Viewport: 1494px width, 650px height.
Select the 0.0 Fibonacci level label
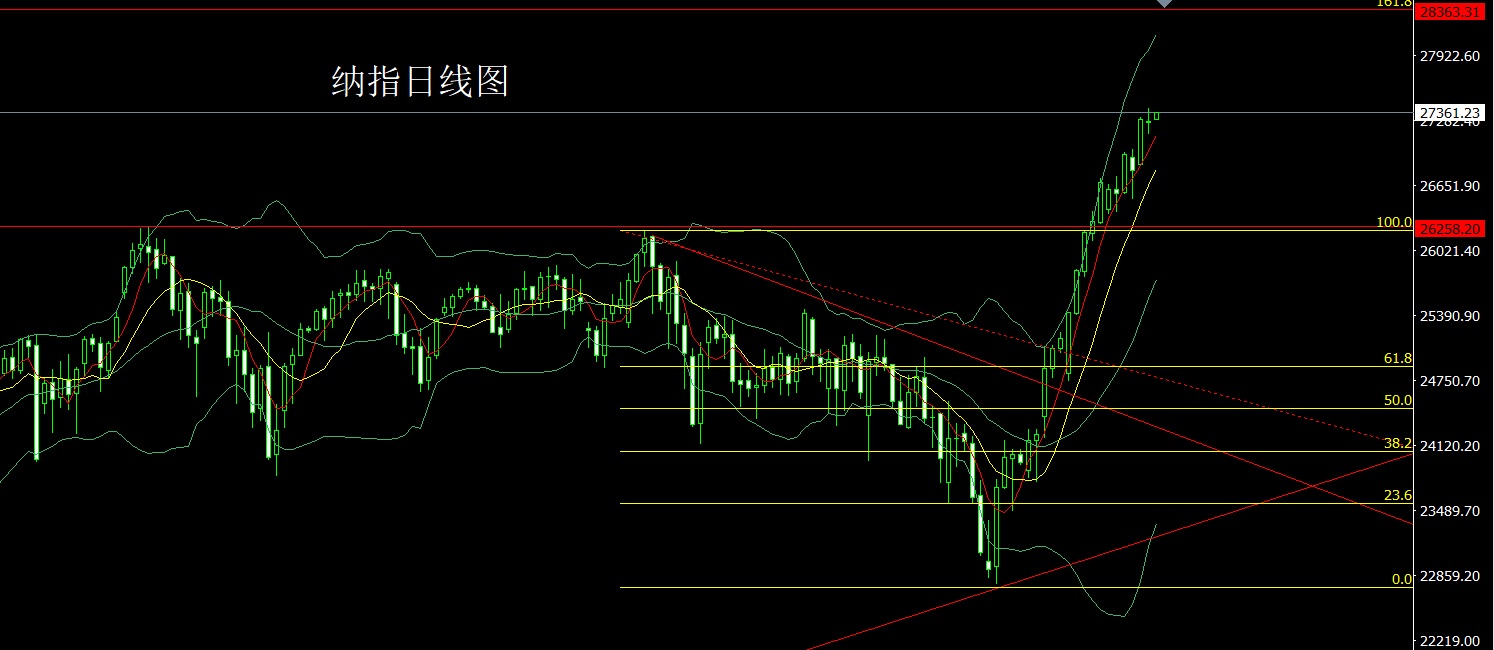[x=1402, y=579]
